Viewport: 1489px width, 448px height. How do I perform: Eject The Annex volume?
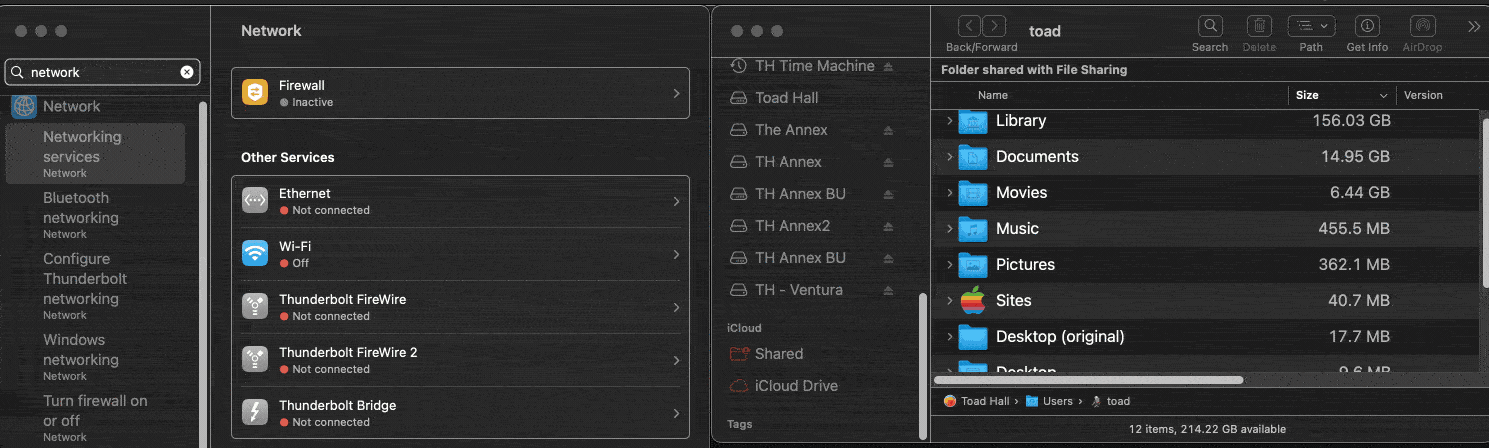(888, 130)
